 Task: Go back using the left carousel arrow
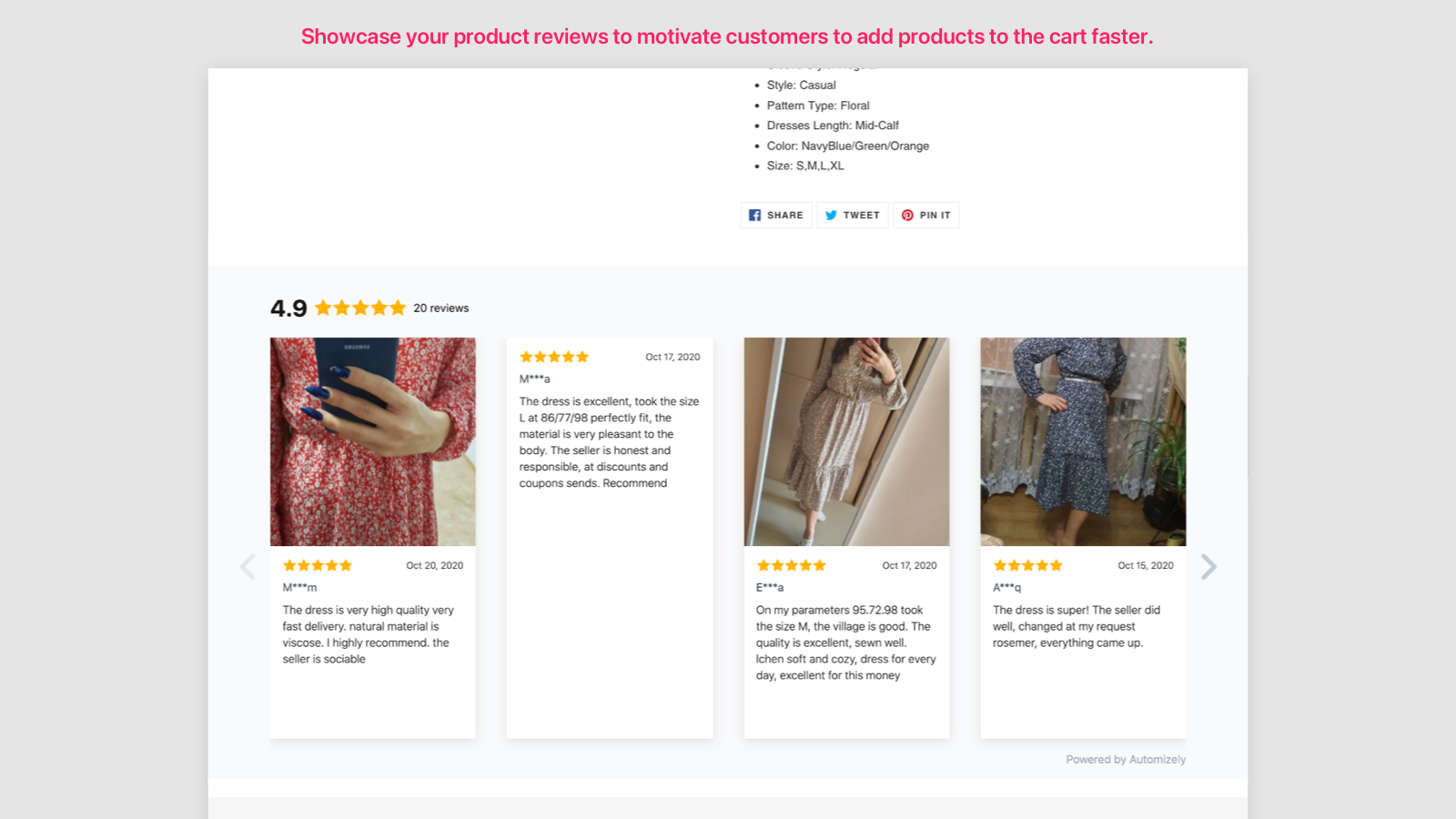point(247,566)
